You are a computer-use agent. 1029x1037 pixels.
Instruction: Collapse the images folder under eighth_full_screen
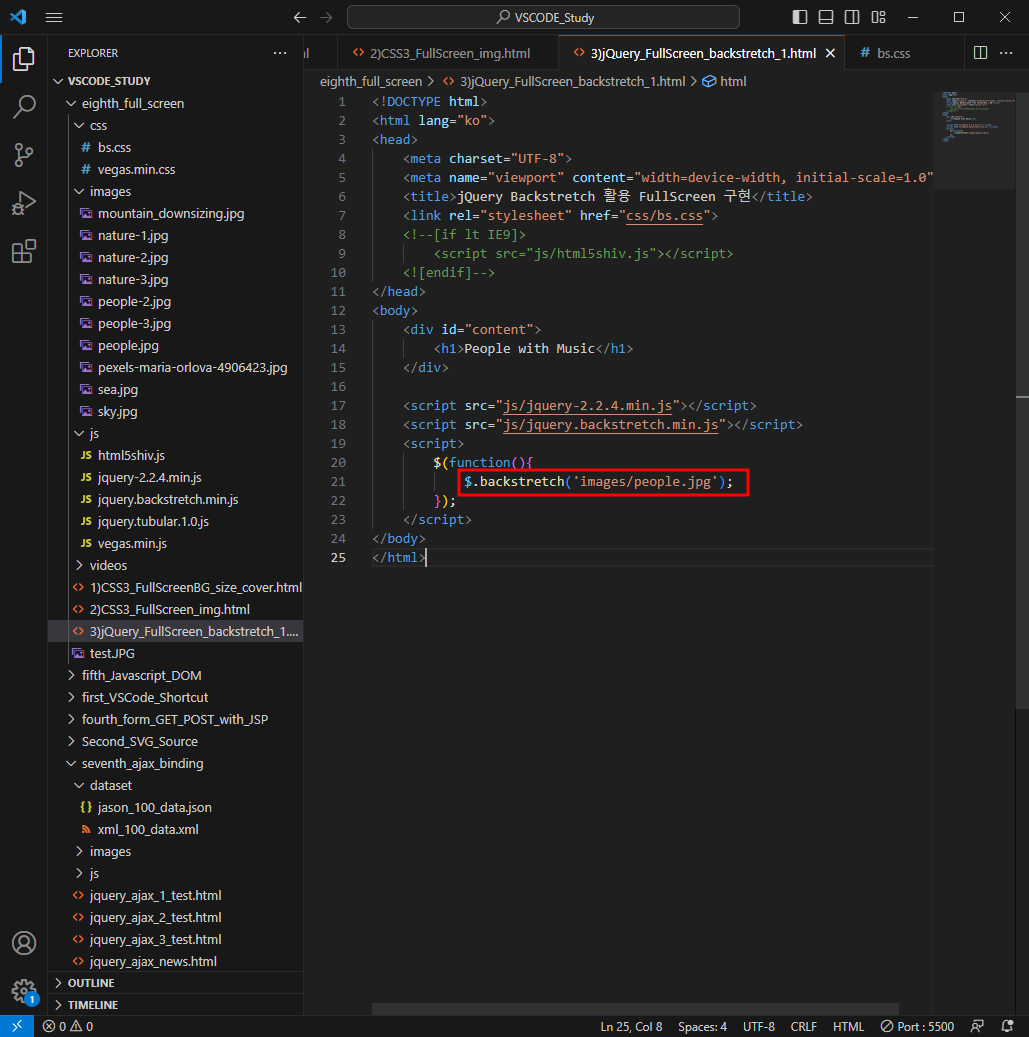[x=176, y=192]
